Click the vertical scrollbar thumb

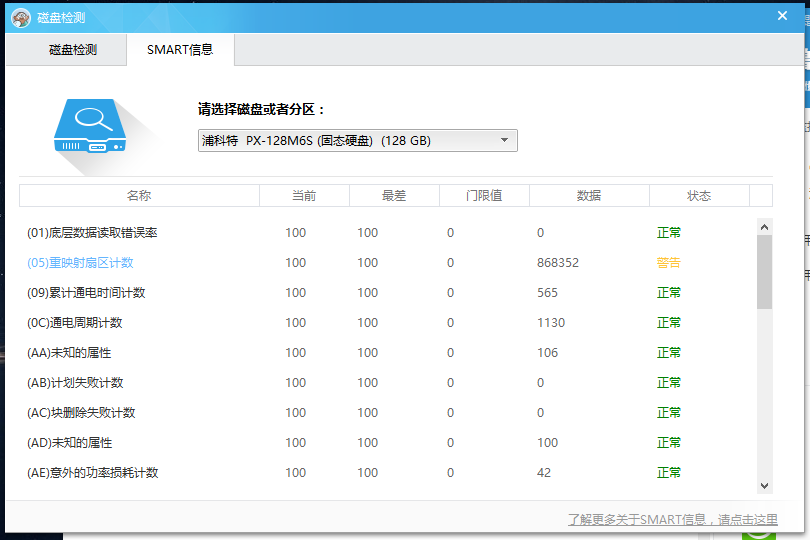coord(764,272)
